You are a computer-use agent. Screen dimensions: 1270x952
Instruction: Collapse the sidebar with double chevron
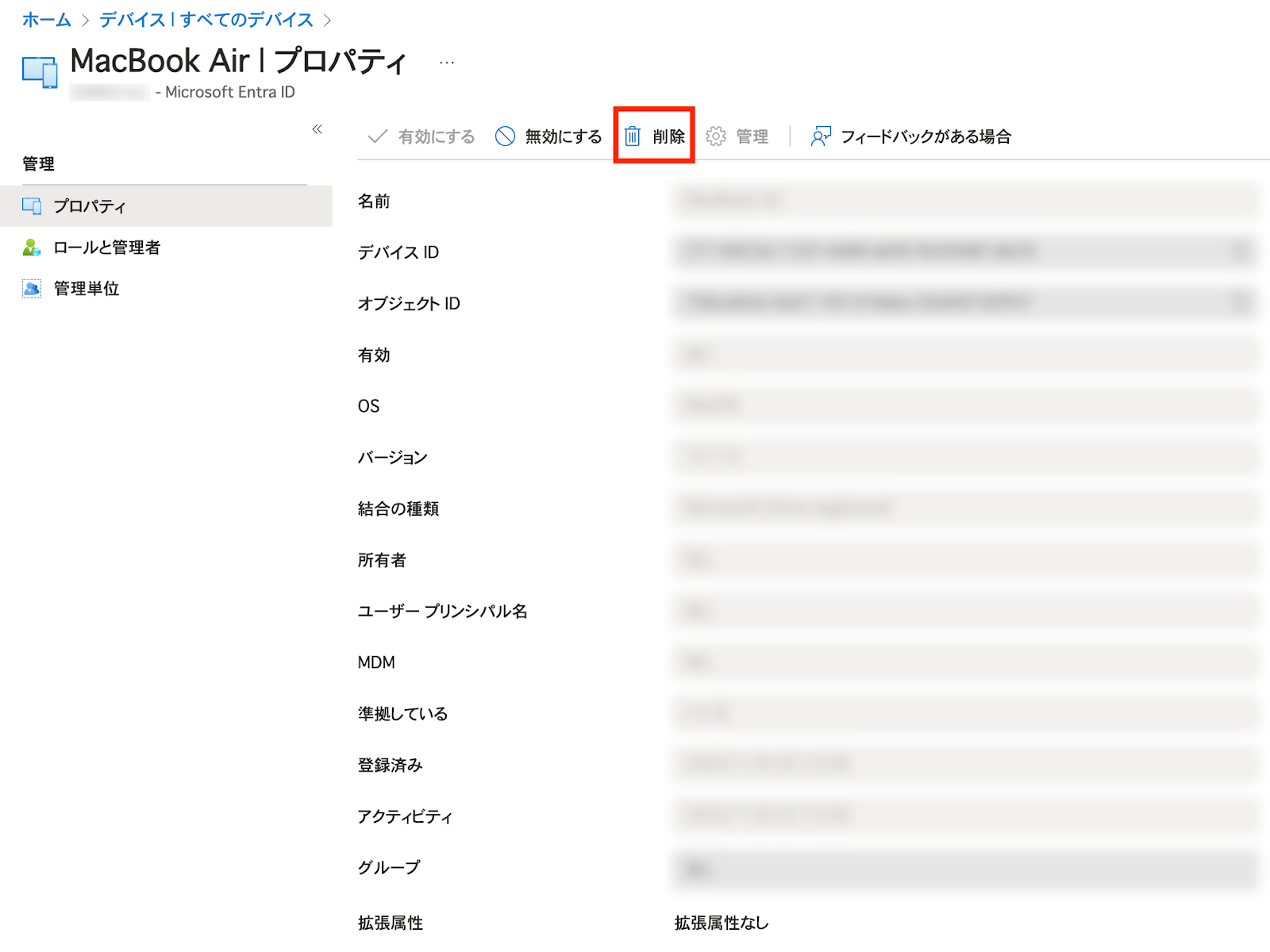(317, 129)
